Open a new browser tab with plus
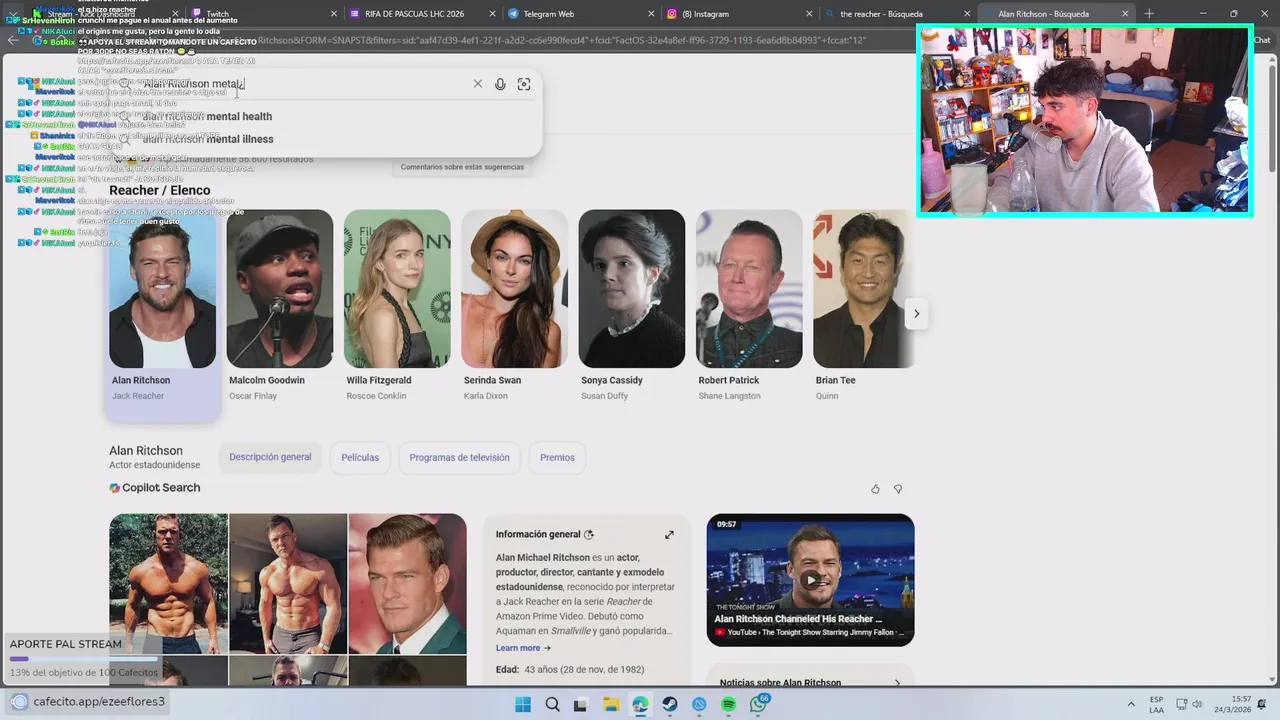 (x=1149, y=14)
